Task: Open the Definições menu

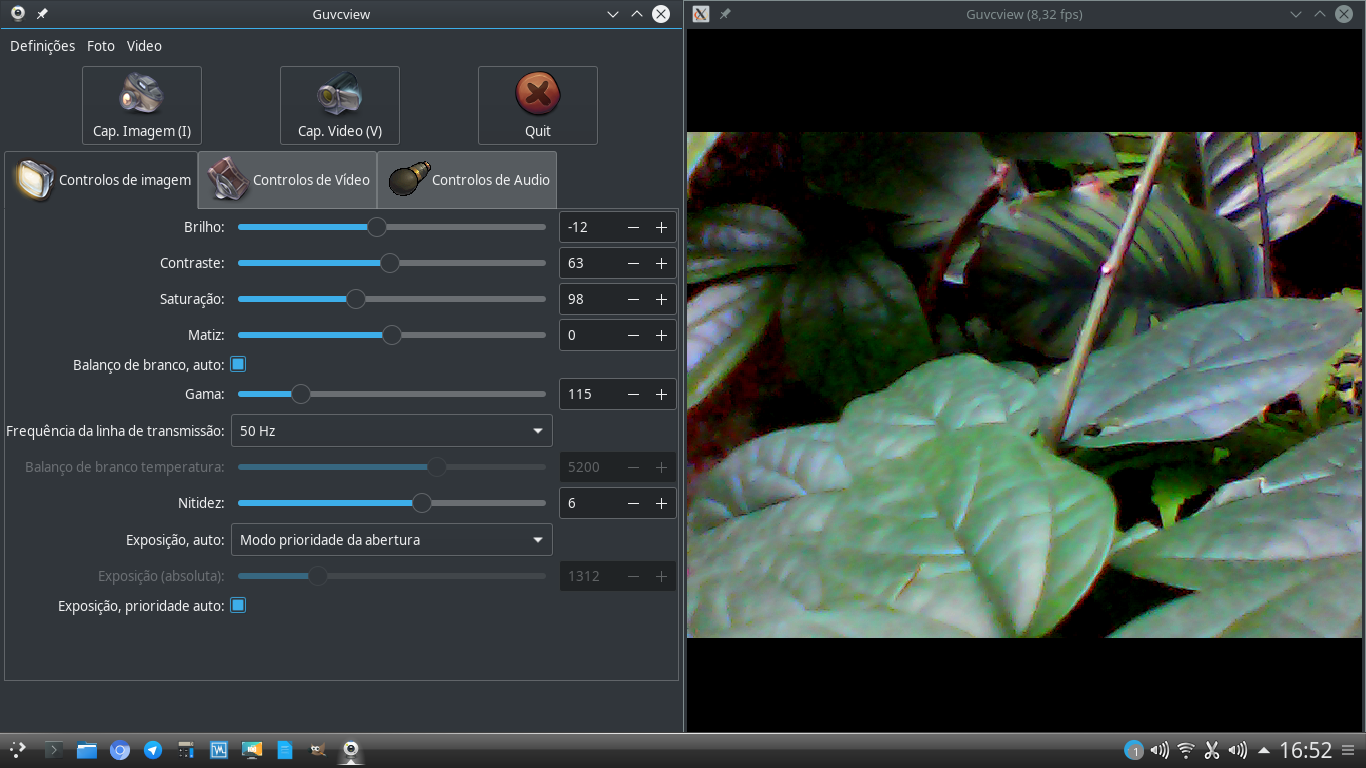Action: [x=42, y=46]
